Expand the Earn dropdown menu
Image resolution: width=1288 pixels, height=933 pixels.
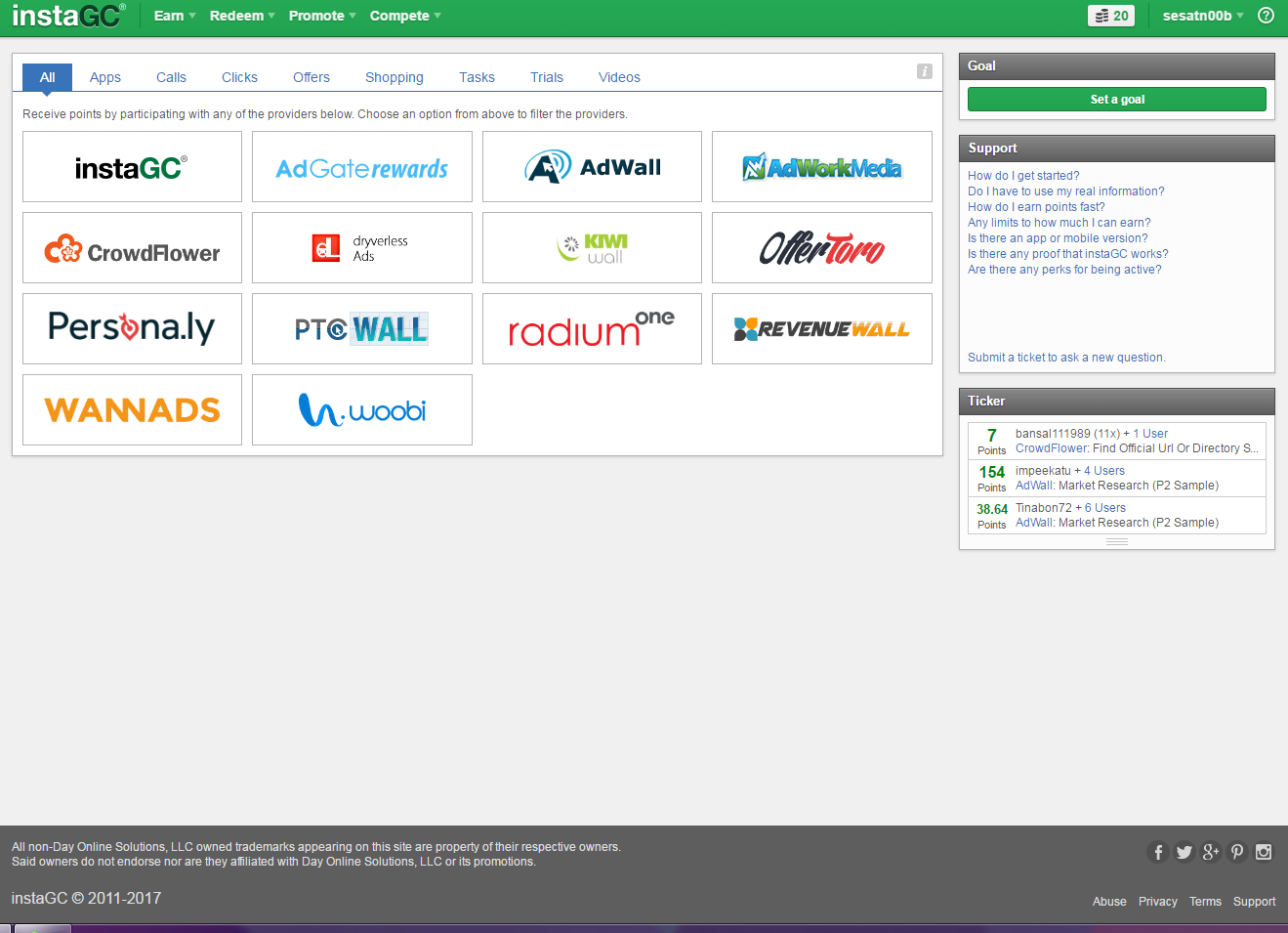point(175,16)
